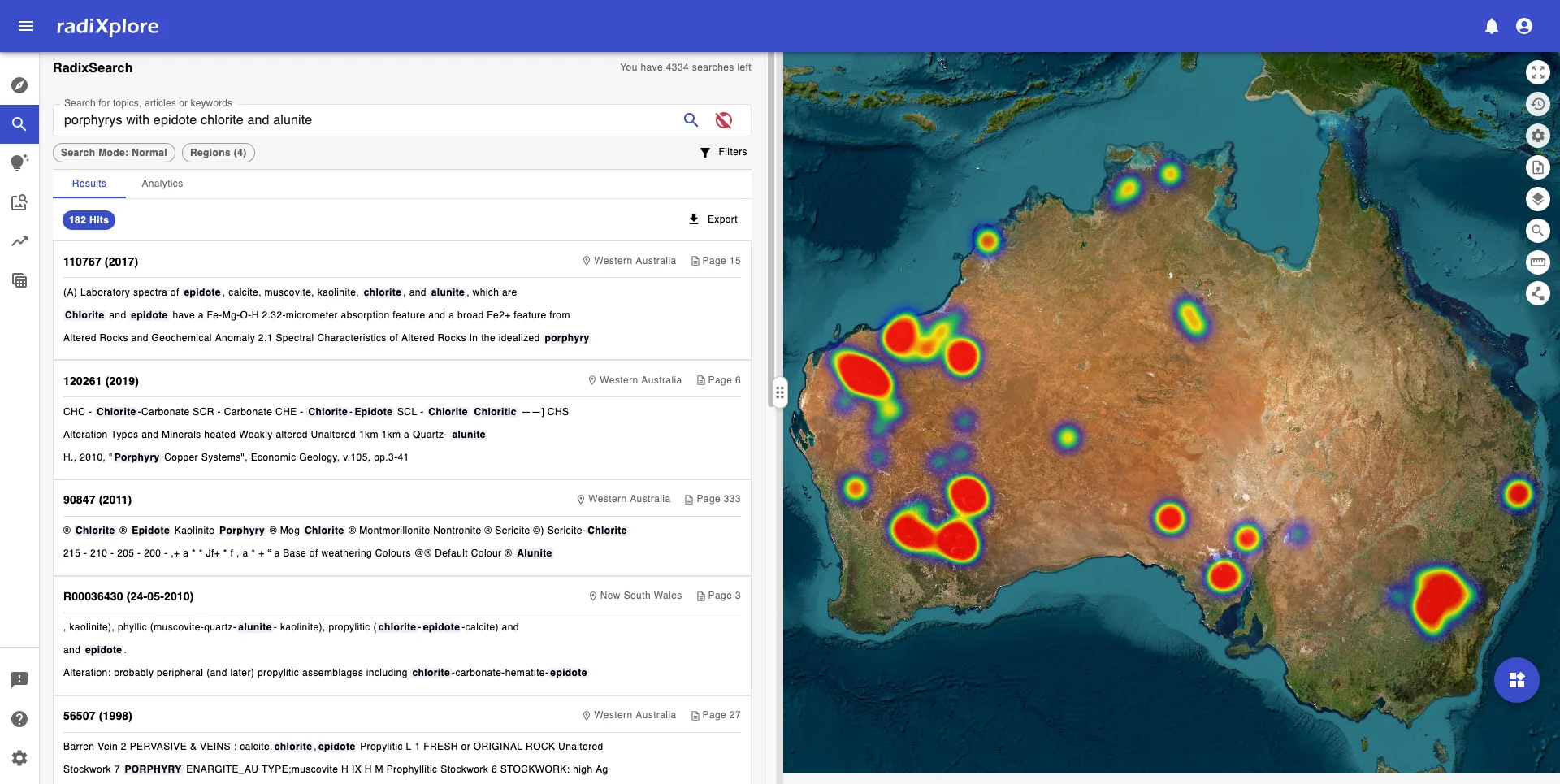Open the lightbulb insights sidebar icon
Viewport: 1560px width, 784px height.
19,162
